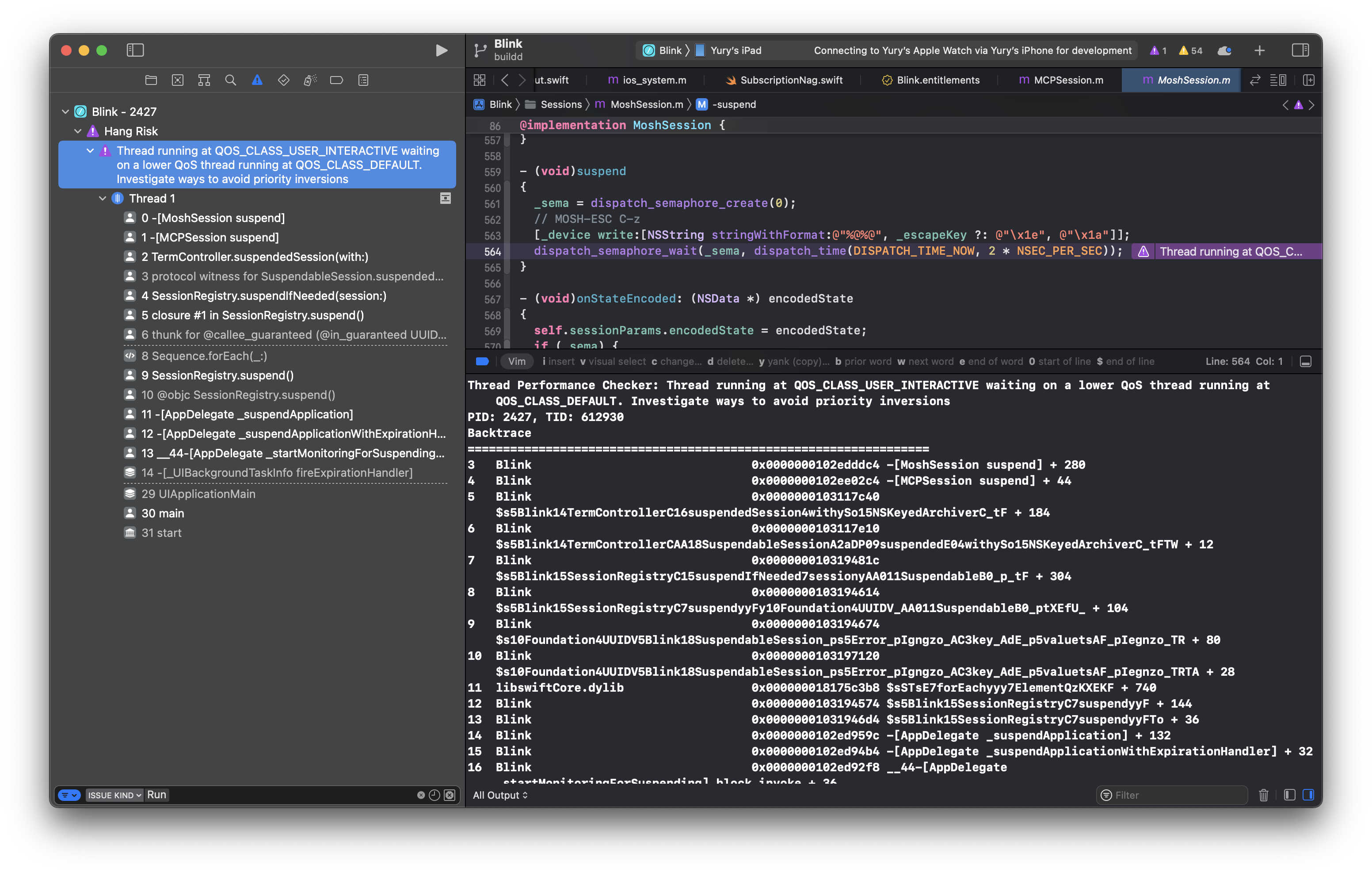Expand the inline Thread running warning
The height and width of the screenshot is (873, 1372).
(1226, 252)
